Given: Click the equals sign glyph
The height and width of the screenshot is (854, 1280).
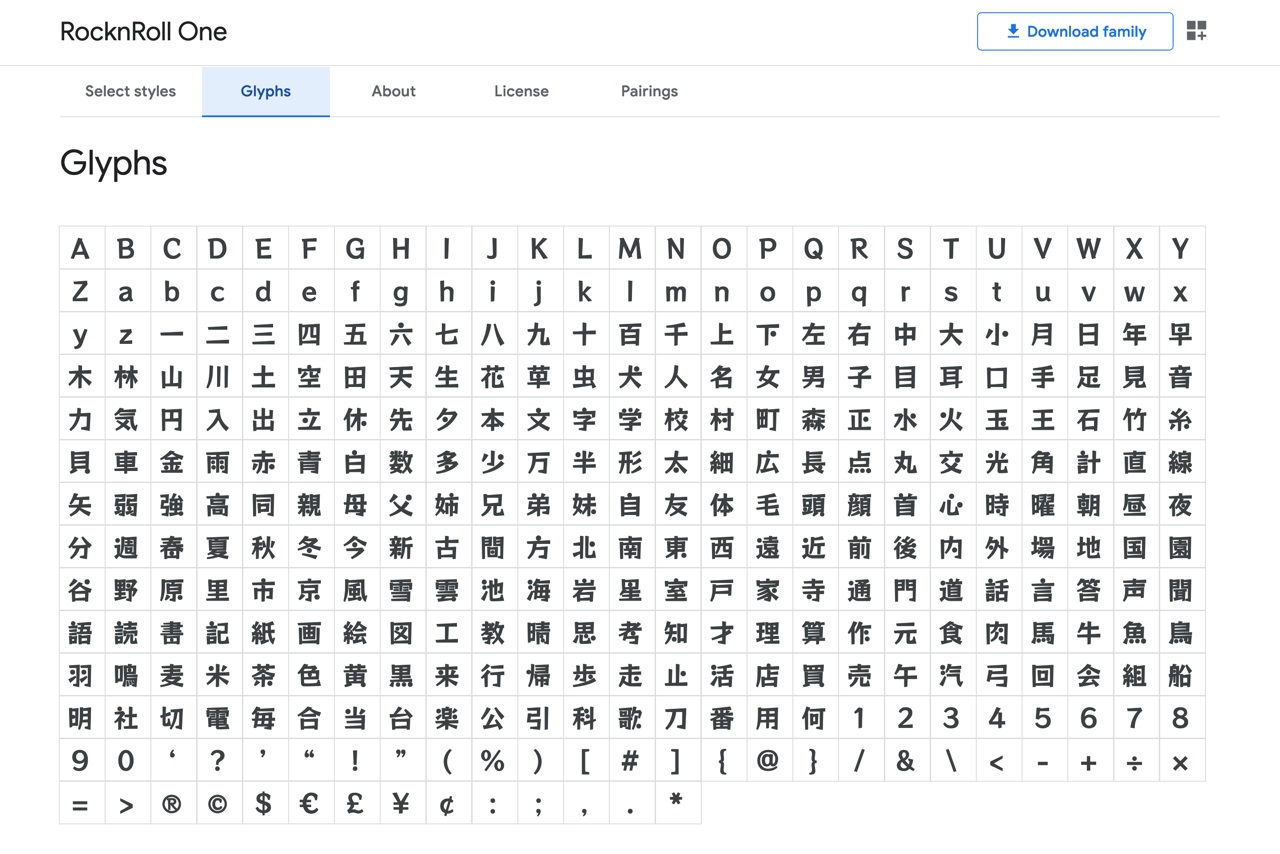Looking at the screenshot, I should point(80,803).
